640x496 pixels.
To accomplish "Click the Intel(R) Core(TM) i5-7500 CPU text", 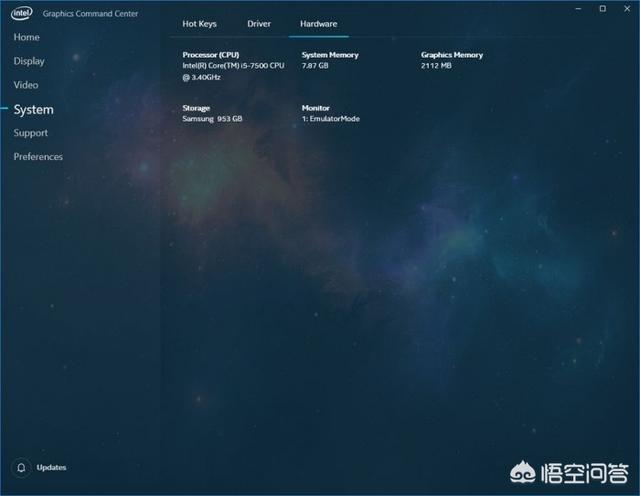I will coord(233,66).
